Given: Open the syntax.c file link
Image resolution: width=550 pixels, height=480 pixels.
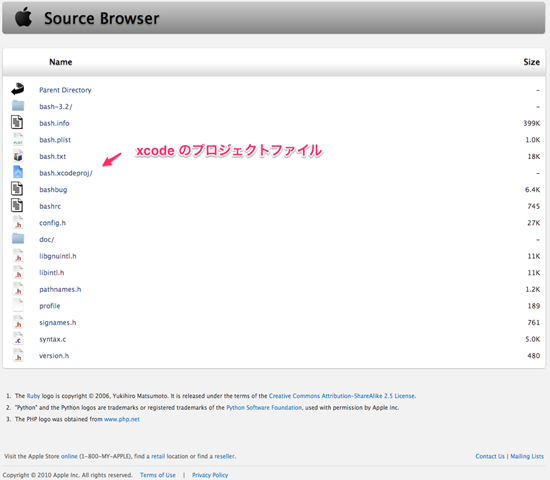Looking at the screenshot, I should click(53, 339).
